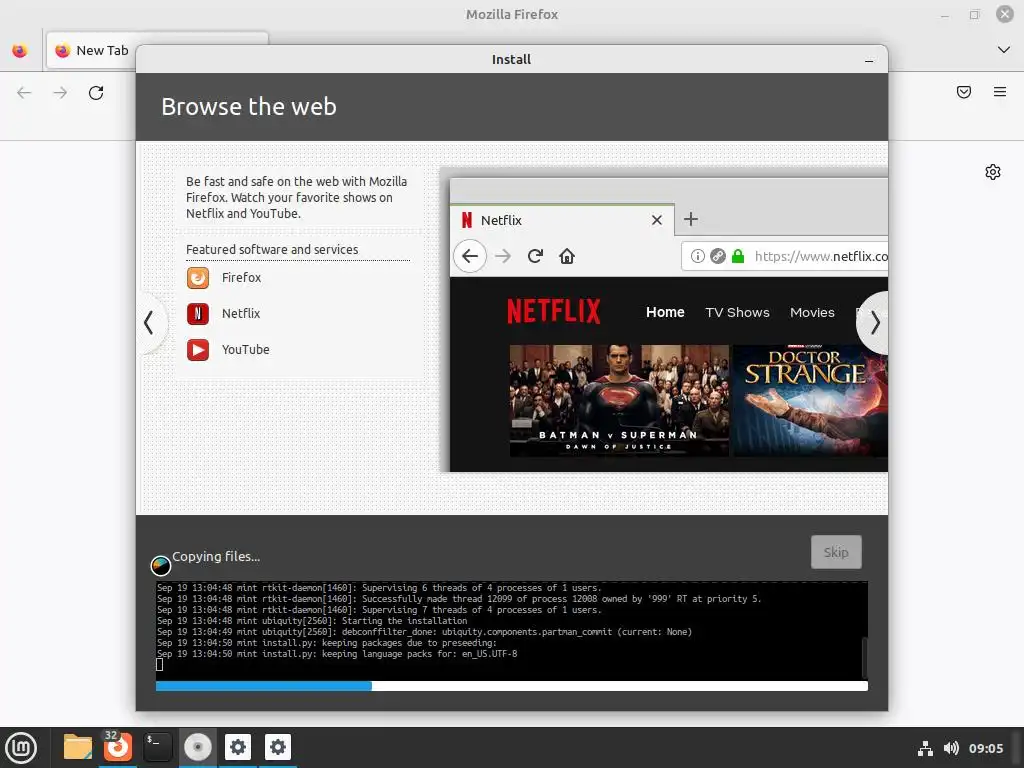Select the Firefox label in featured list
Screen dimensions: 1024x768
(241, 278)
